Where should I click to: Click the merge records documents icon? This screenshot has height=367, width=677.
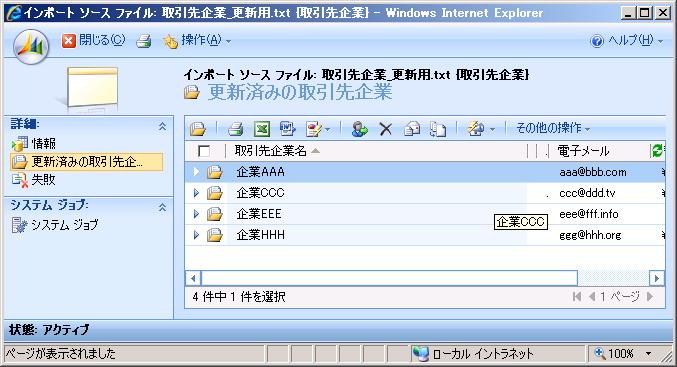tap(438, 129)
